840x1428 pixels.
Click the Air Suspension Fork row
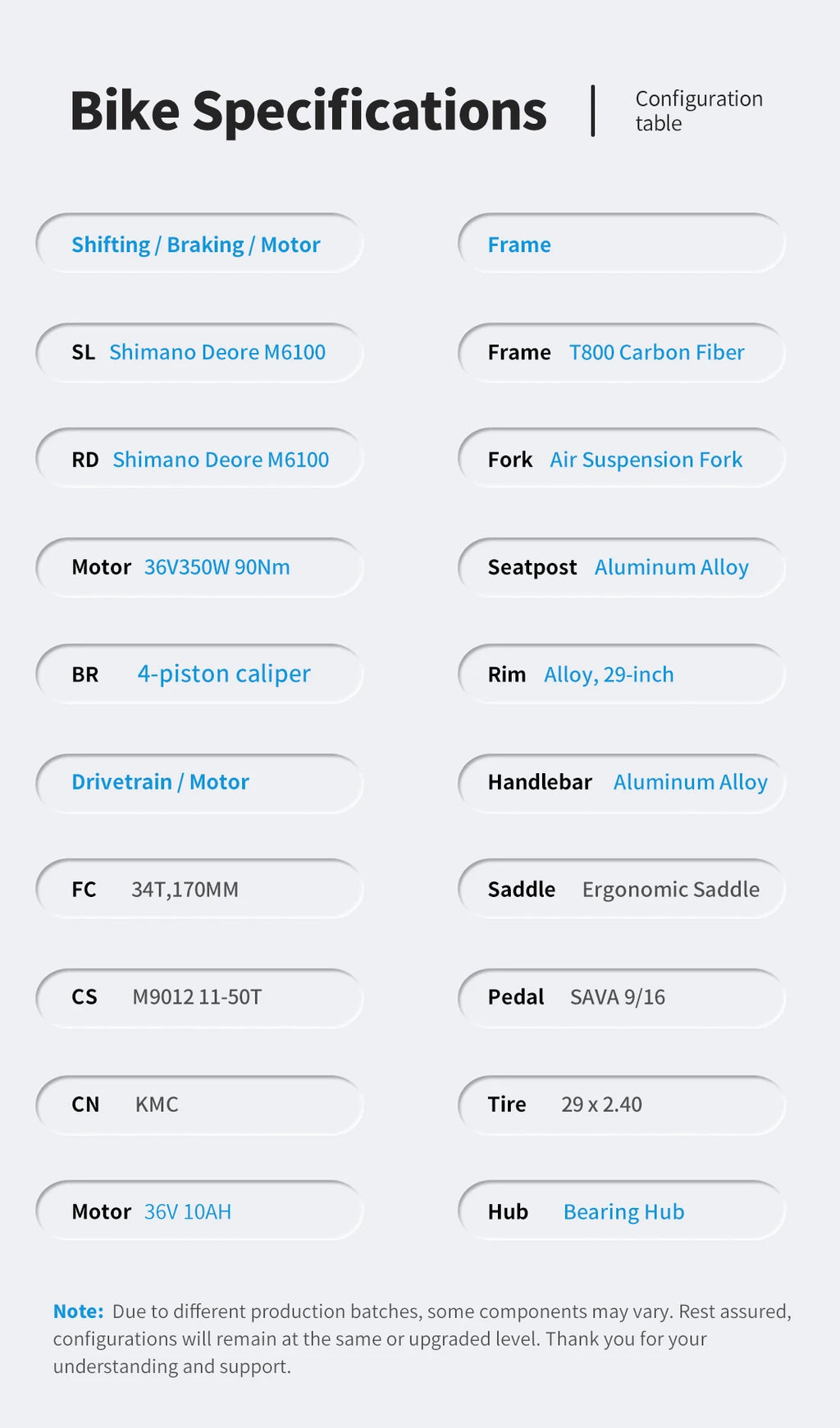[621, 459]
